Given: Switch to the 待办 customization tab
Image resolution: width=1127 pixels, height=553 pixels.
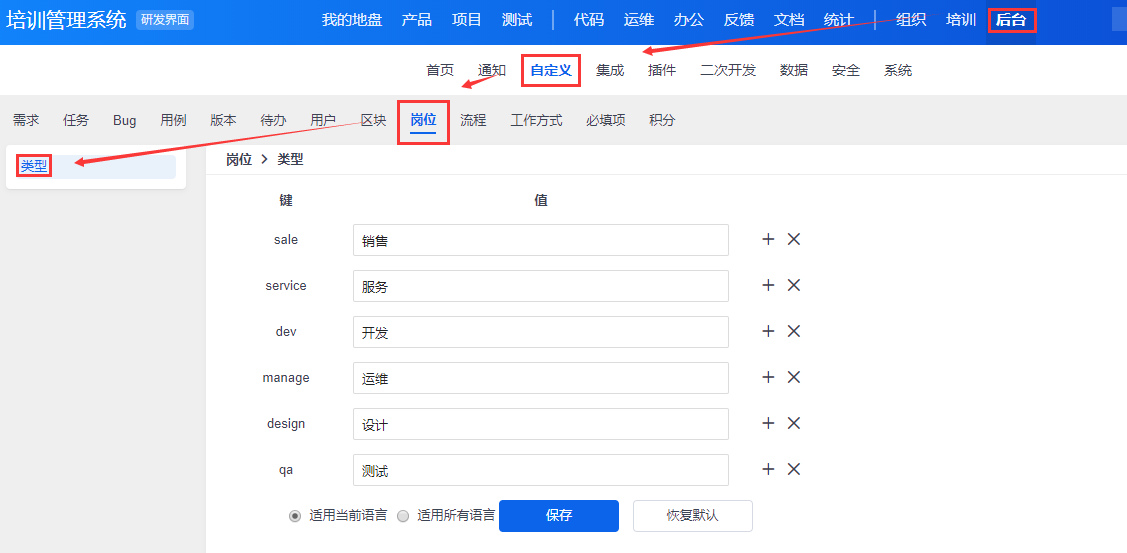Looking at the screenshot, I should point(273,120).
